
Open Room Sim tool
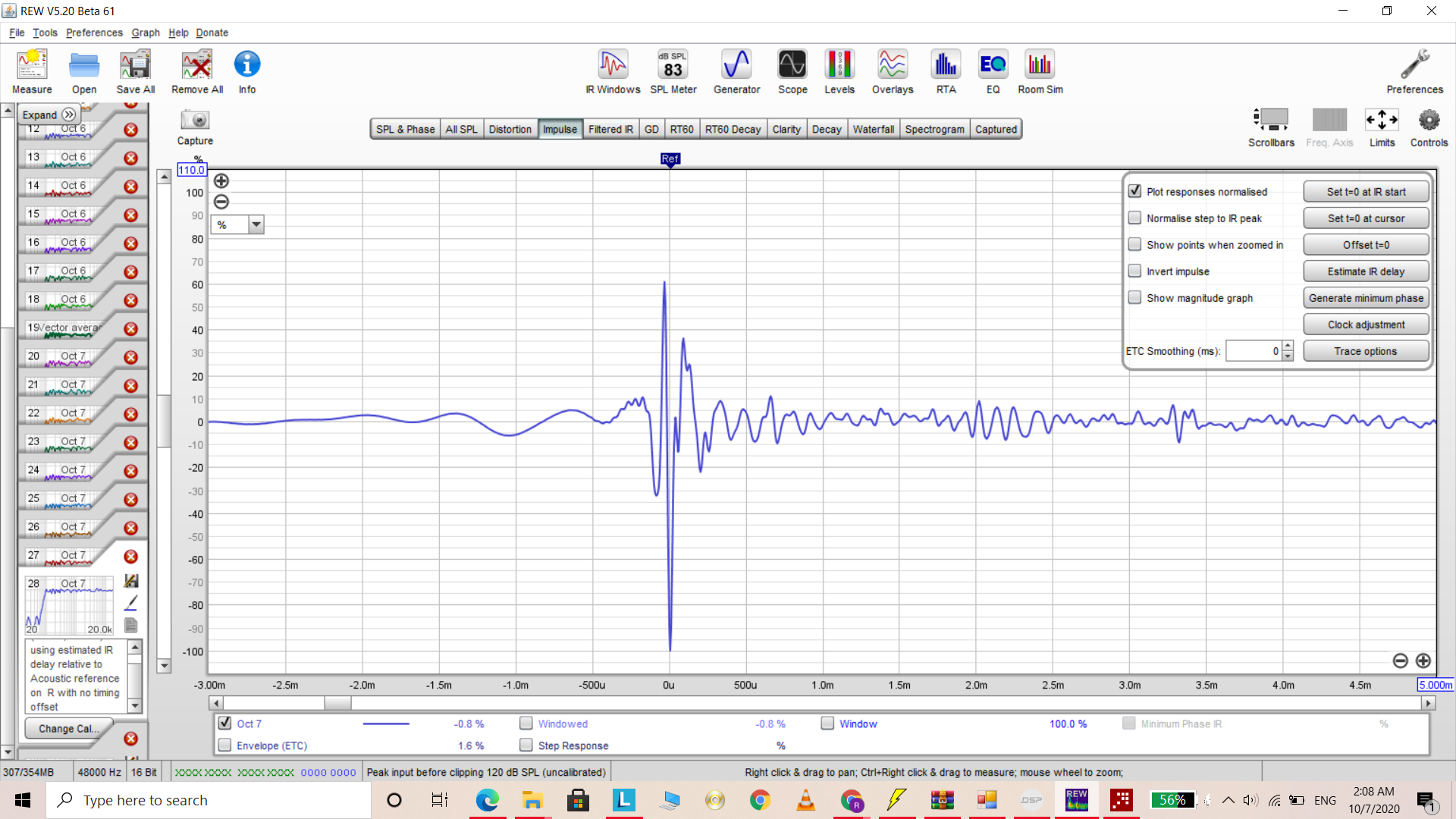(x=1040, y=72)
